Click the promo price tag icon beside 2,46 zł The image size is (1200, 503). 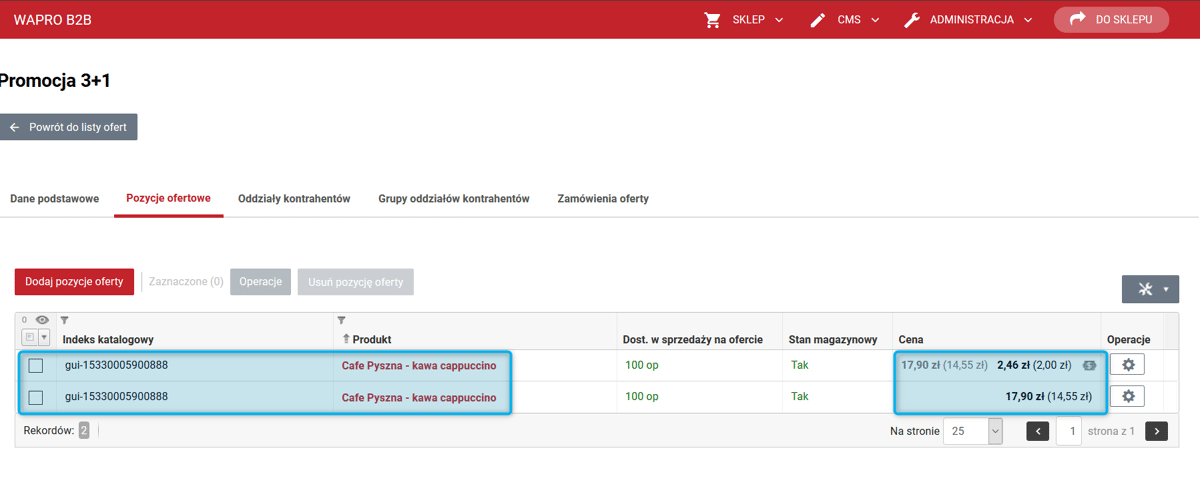pos(1088,366)
